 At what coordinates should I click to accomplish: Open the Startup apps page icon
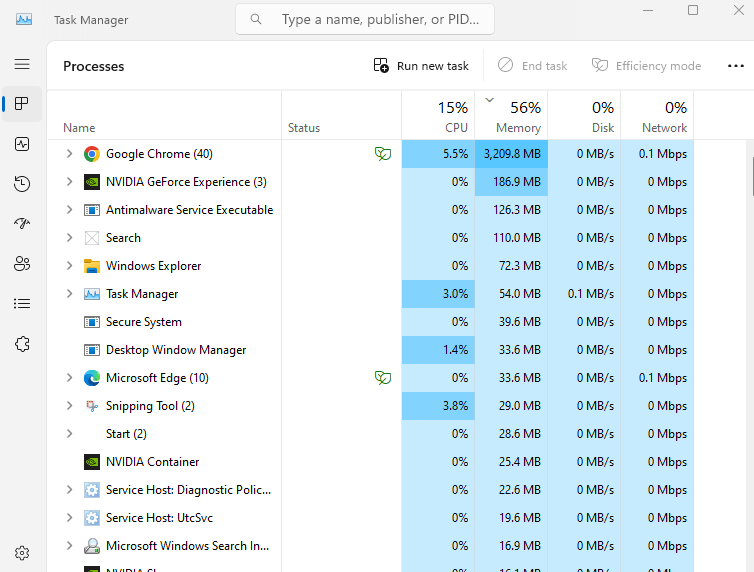pyautogui.click(x=22, y=224)
